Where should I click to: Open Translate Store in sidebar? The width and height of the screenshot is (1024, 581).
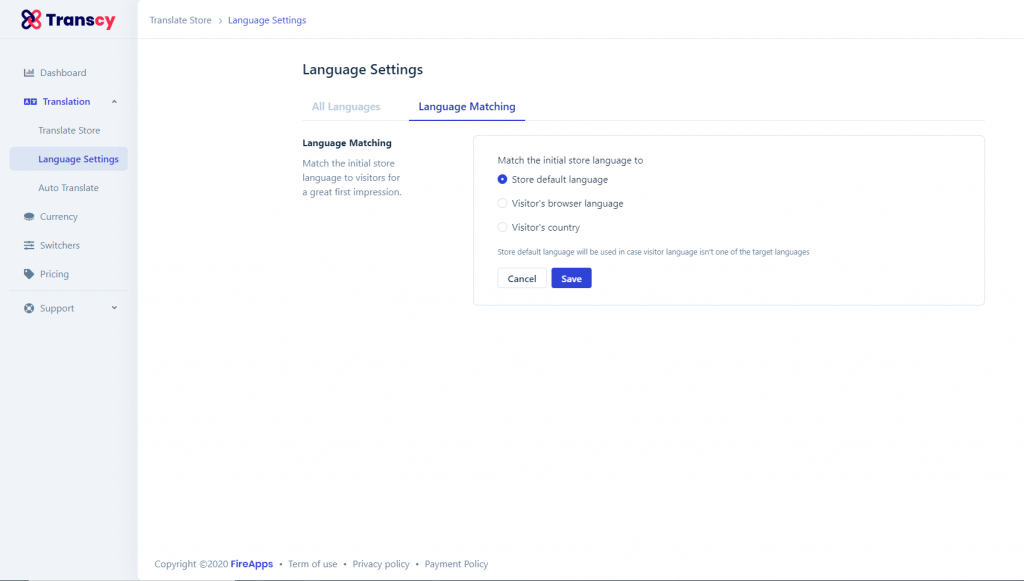[x=69, y=131]
